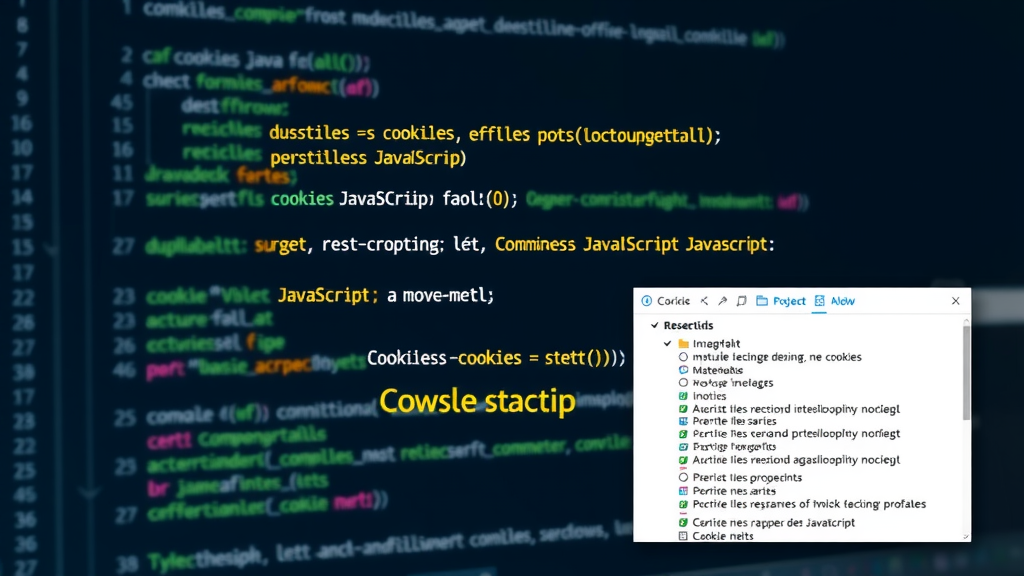This screenshot has width=1024, height=576.
Task: Open the bookmark flag icon in the panel
Action: 740,300
